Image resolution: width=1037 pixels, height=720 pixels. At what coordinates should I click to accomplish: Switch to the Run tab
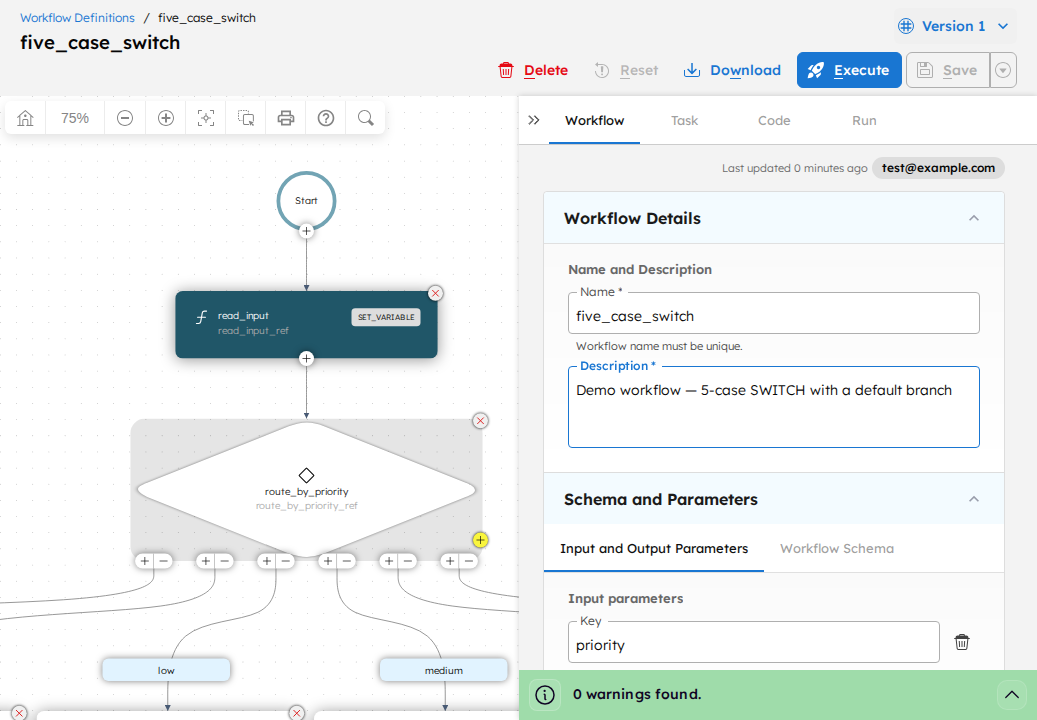click(864, 121)
